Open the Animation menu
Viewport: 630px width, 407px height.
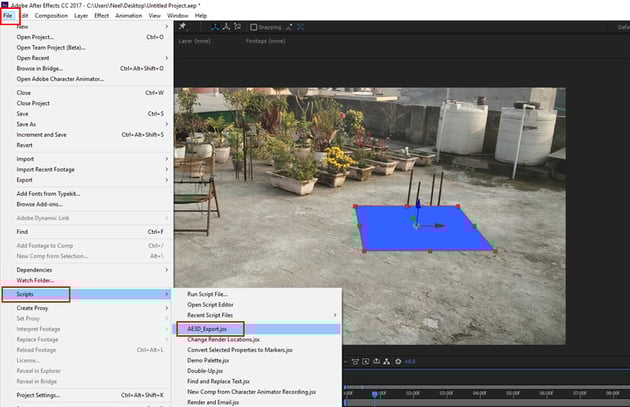129,16
